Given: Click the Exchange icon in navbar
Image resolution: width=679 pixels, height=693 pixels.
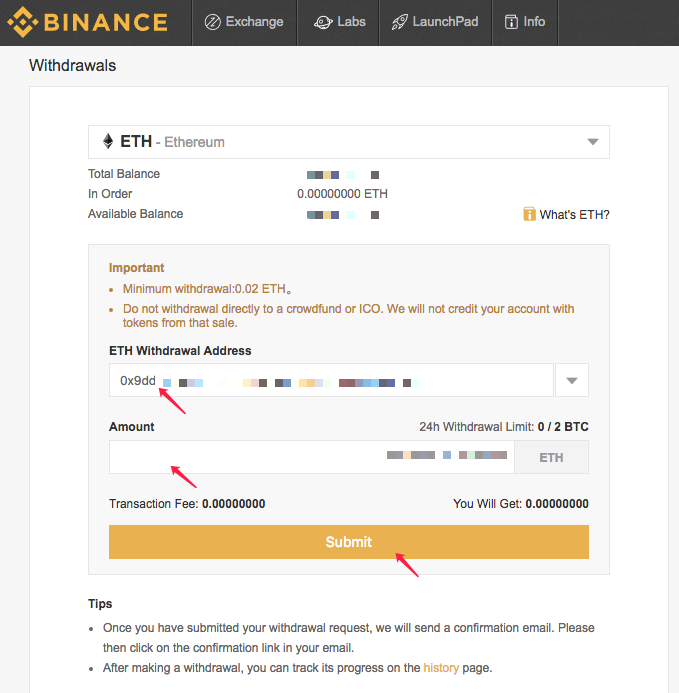Looking at the screenshot, I should tap(212, 22).
